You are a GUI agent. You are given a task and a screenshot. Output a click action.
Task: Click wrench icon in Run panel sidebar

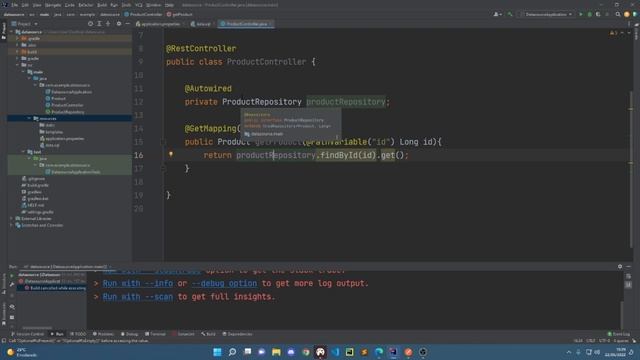pos(12,284)
